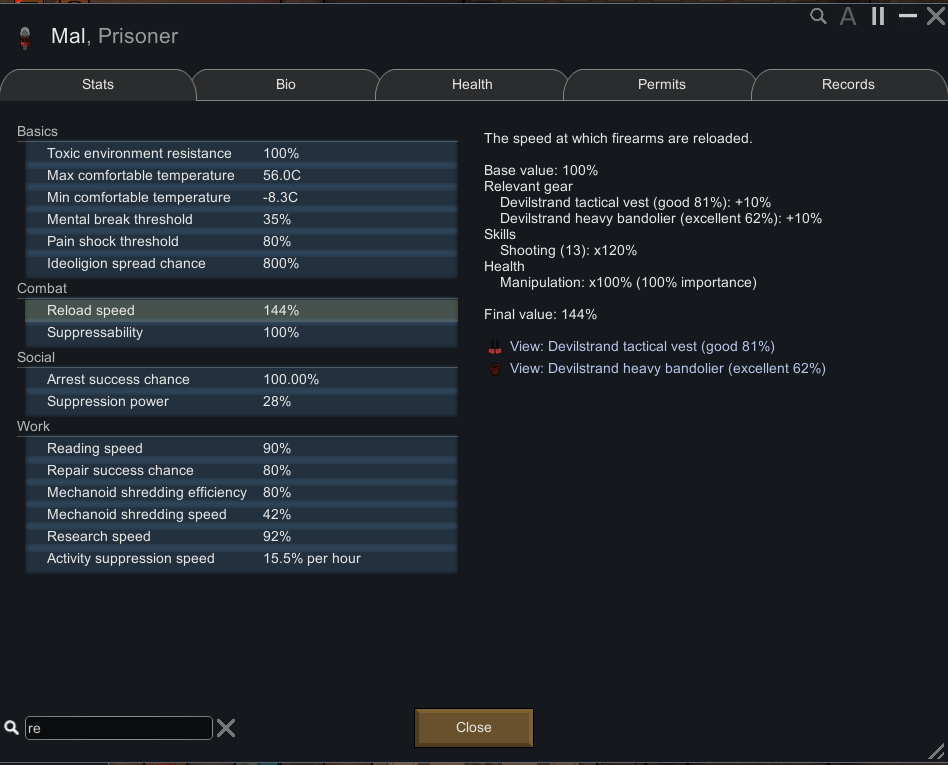Viewport: 948px width, 765px height.
Task: Click the heavy bandolier item icon
Action: pyautogui.click(x=493, y=369)
